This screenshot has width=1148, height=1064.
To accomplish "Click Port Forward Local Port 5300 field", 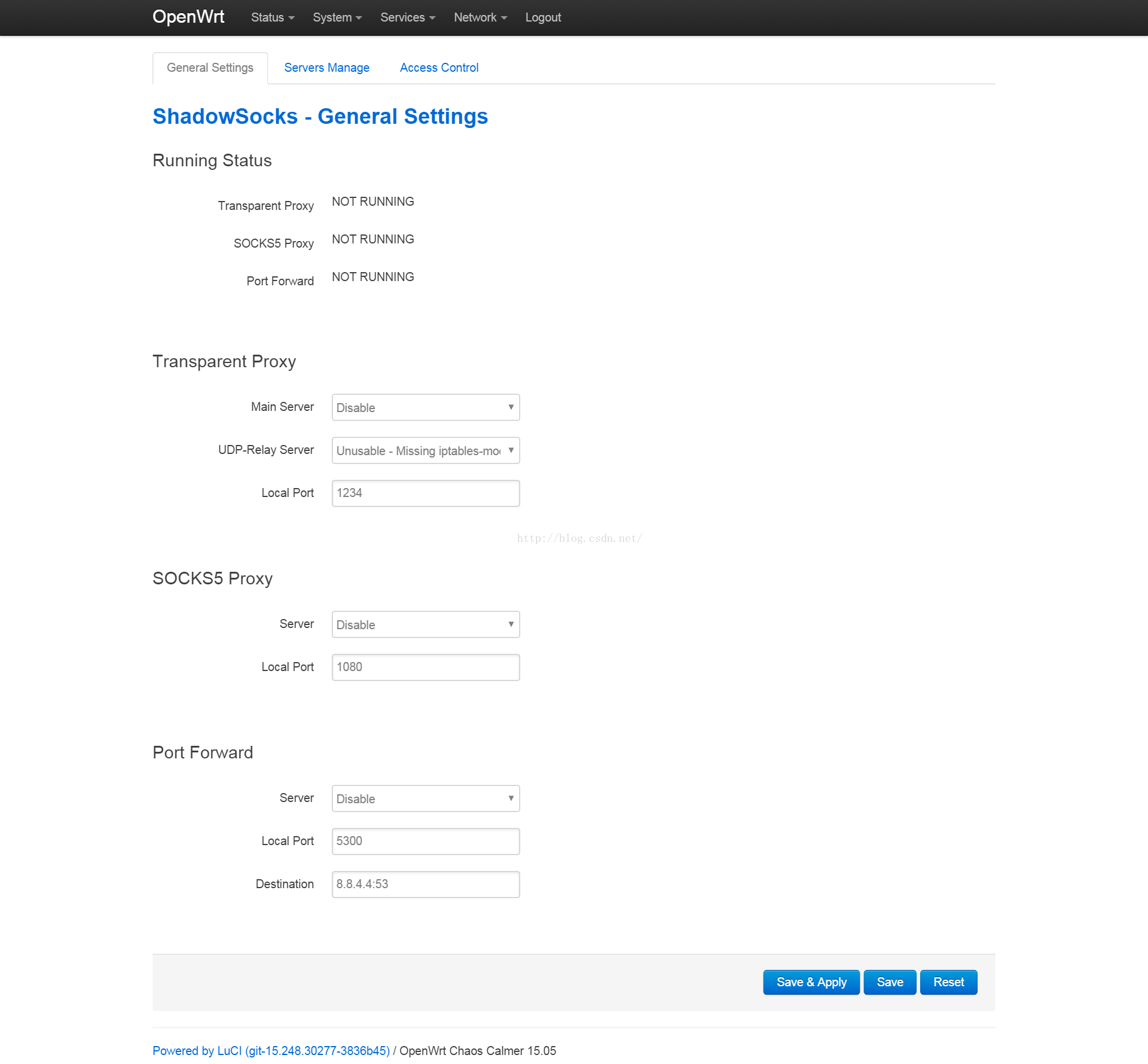I will tap(425, 841).
